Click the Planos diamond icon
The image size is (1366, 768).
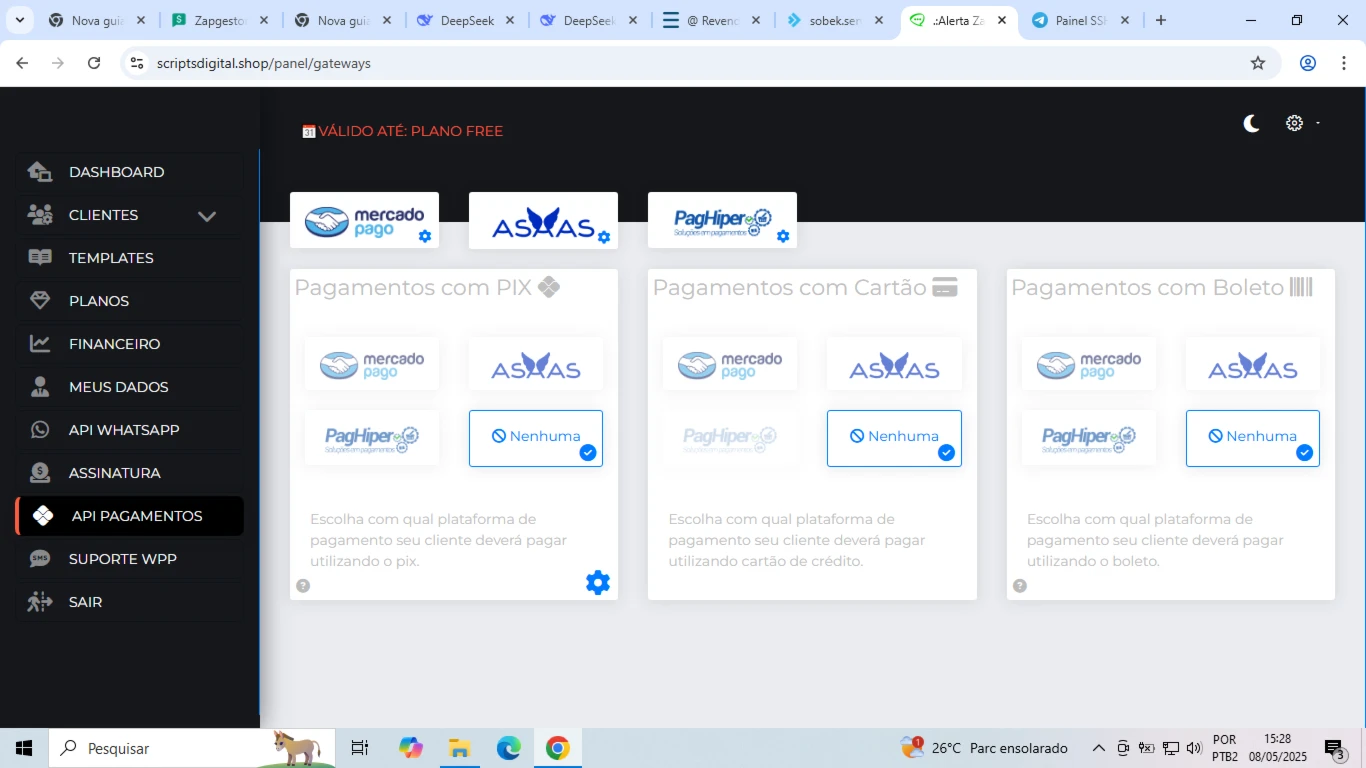pos(40,301)
